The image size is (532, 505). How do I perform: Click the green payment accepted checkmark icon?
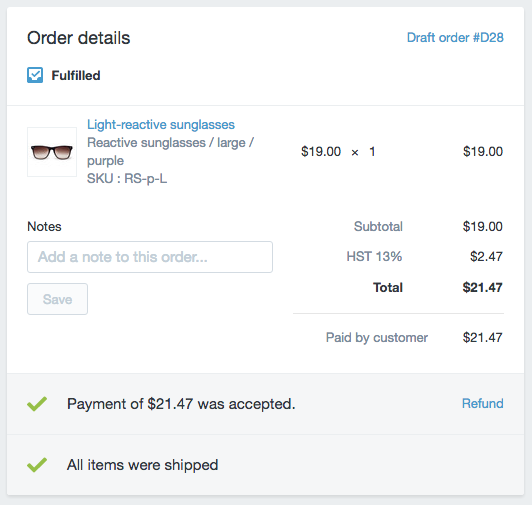pos(37,404)
